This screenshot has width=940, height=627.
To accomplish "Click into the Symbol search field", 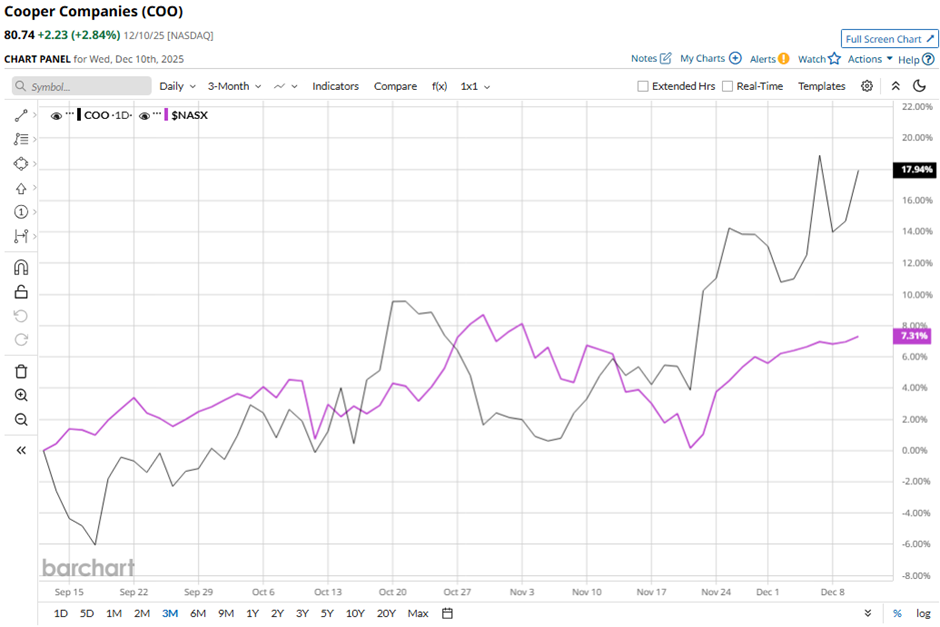I will tap(82, 86).
